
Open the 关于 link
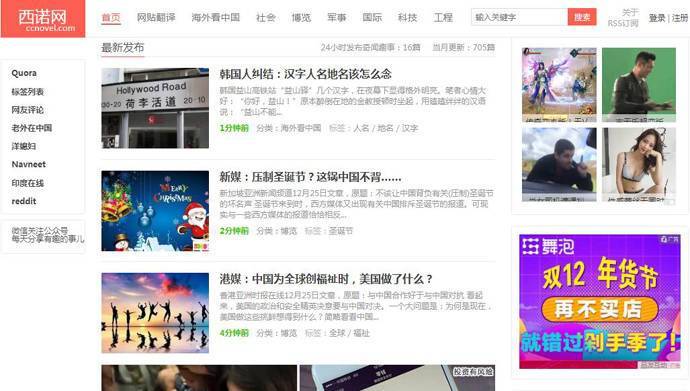(630, 12)
